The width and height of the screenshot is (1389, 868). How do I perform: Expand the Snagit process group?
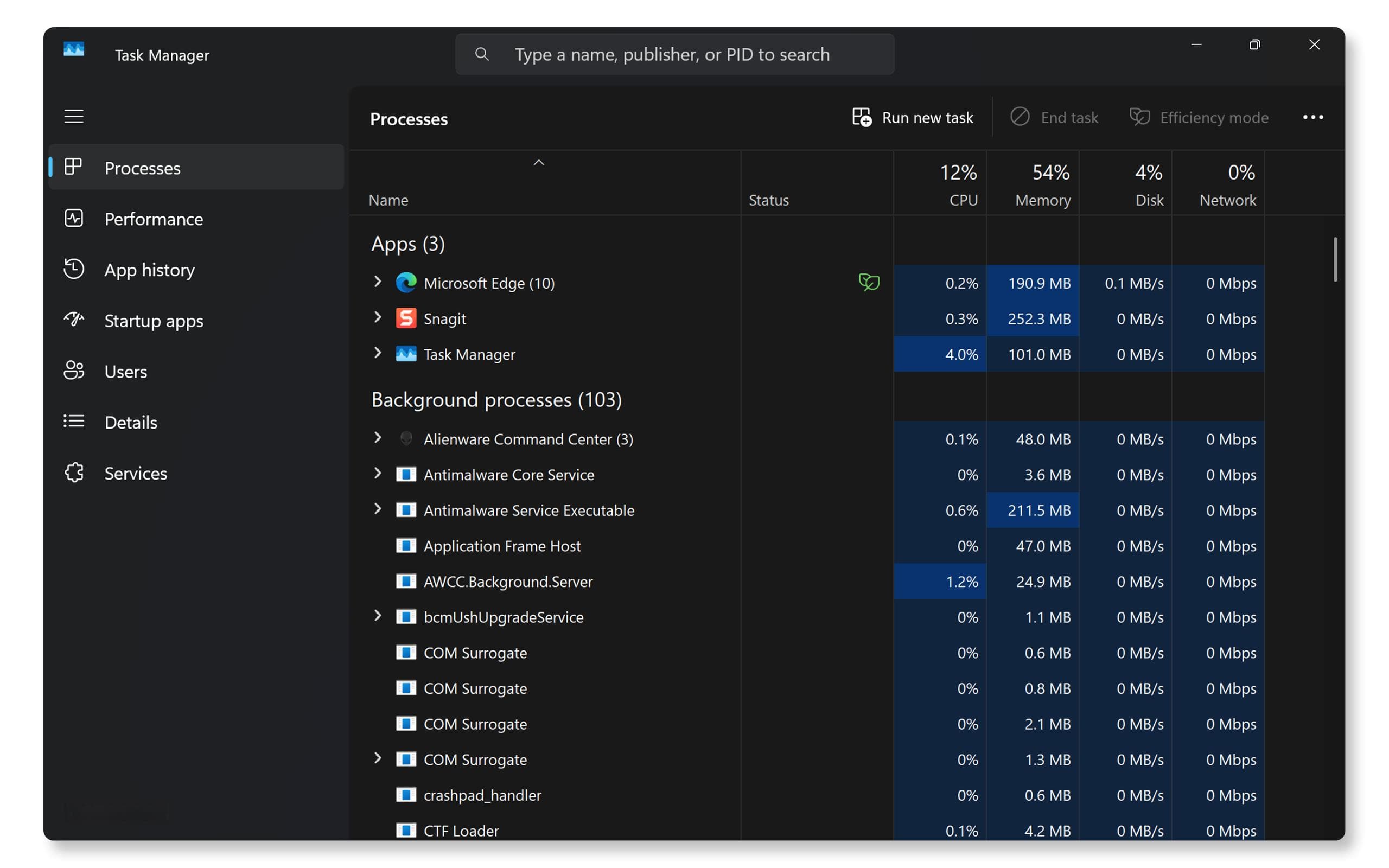coord(377,317)
